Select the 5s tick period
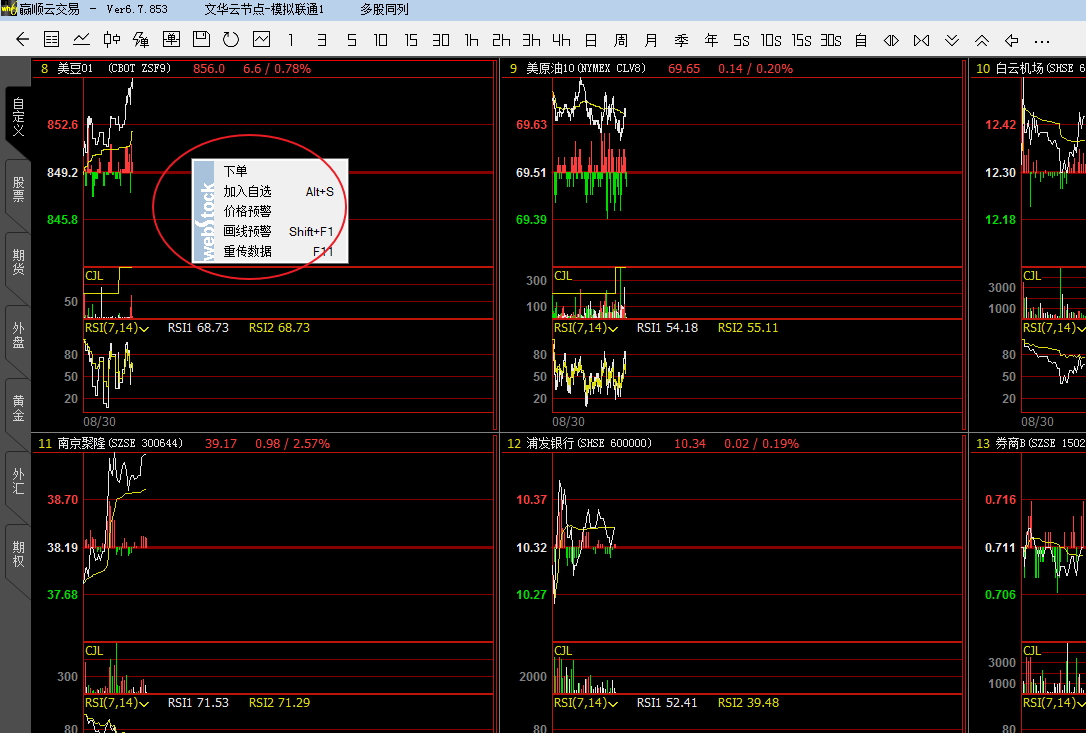1086x733 pixels. point(741,40)
